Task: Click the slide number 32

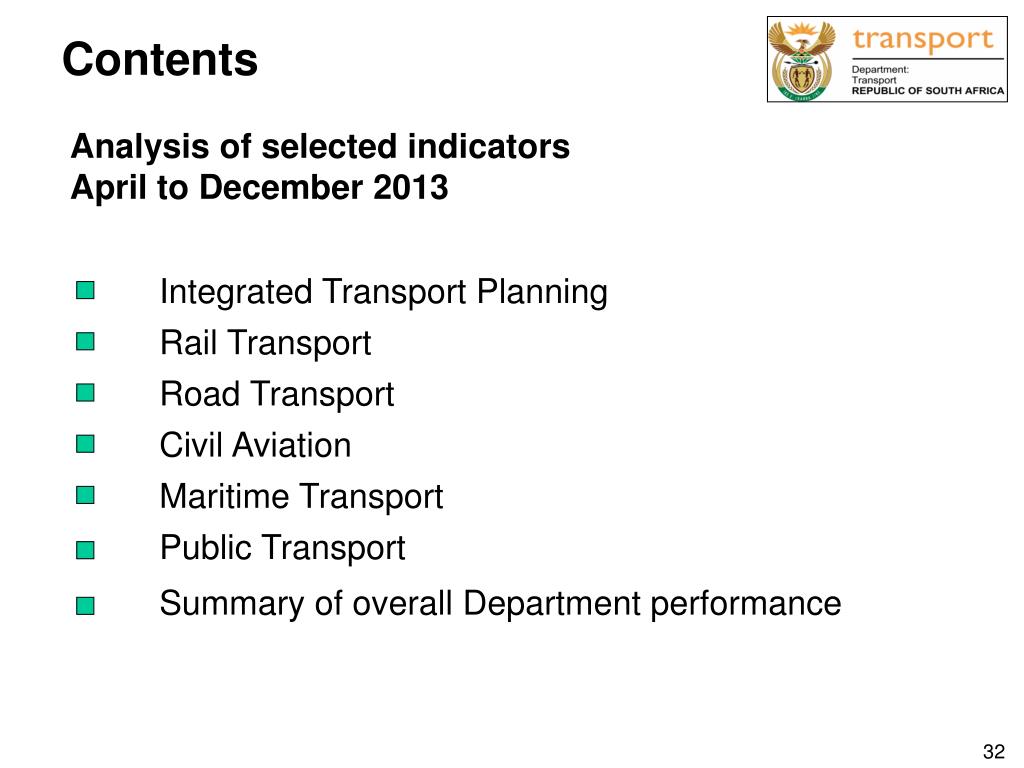Action: click(994, 752)
